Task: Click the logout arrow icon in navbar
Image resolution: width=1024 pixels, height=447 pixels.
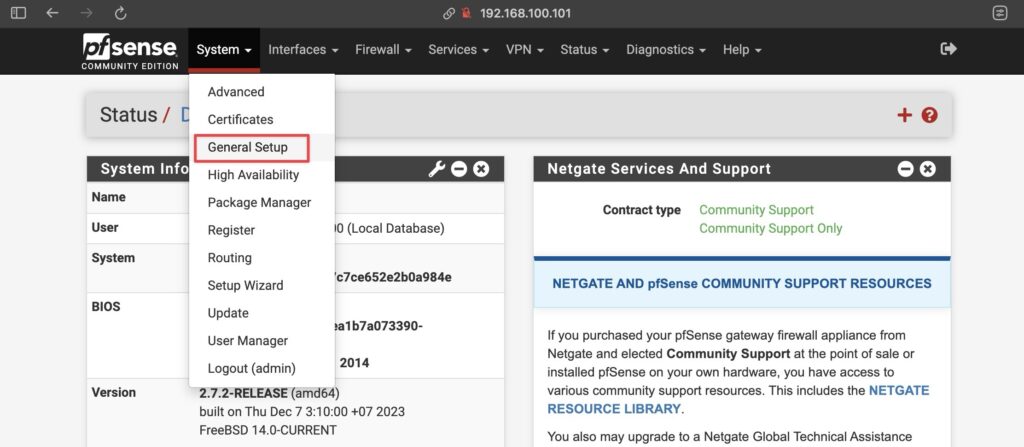Action: pos(948,49)
